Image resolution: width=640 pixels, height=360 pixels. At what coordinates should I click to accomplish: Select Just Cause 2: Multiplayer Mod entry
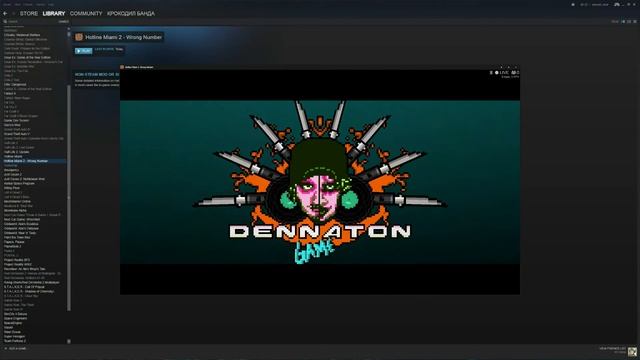tap(24, 179)
